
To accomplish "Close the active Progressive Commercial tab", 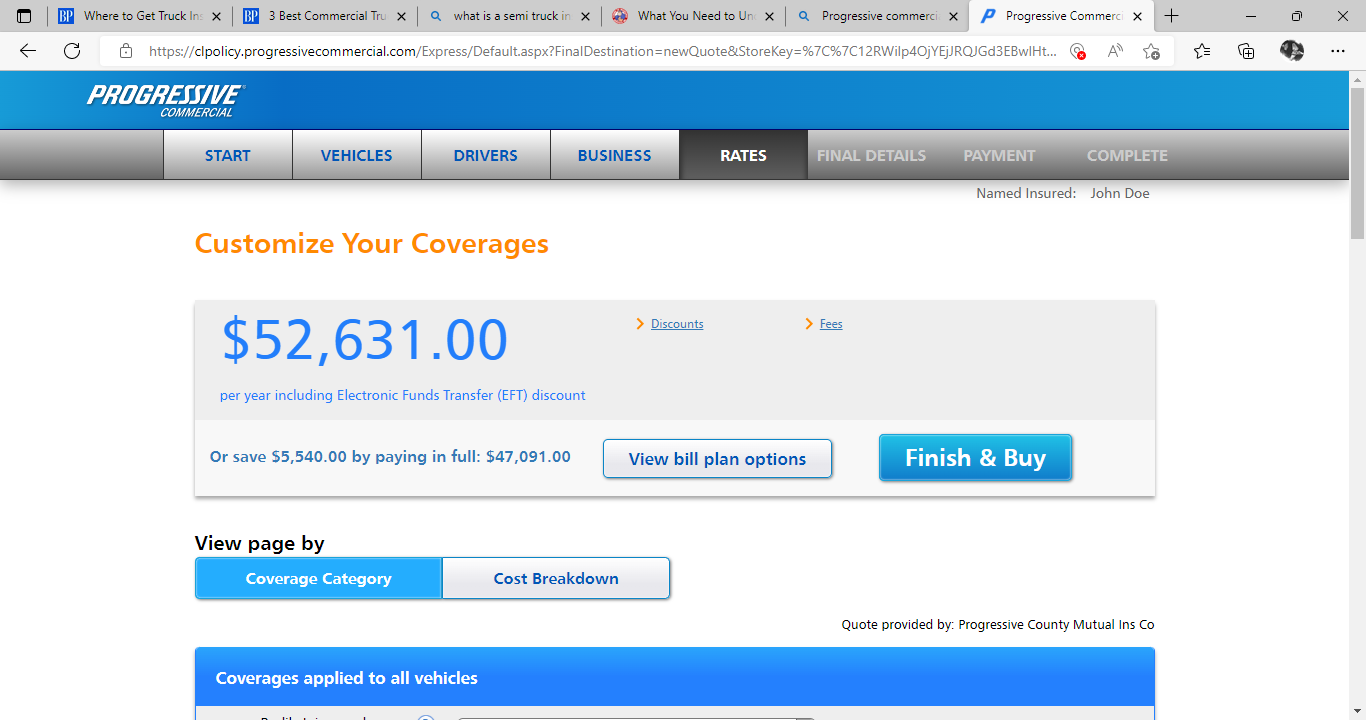I will coord(1137,16).
